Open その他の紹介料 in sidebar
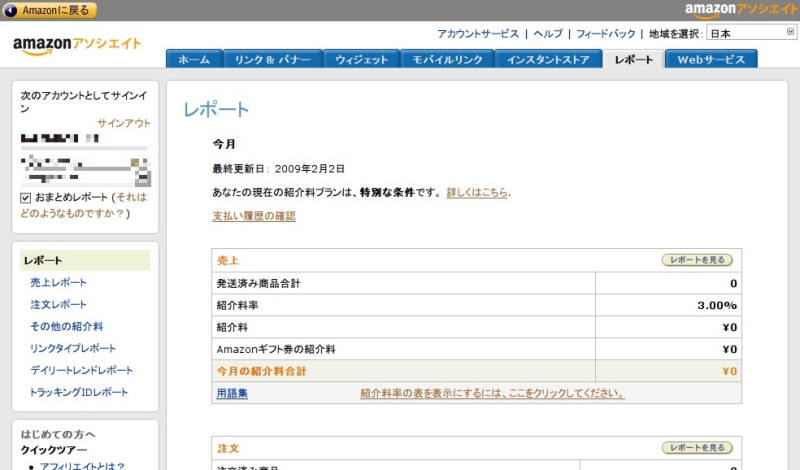Image resolution: width=800 pixels, height=470 pixels. pyautogui.click(x=66, y=326)
